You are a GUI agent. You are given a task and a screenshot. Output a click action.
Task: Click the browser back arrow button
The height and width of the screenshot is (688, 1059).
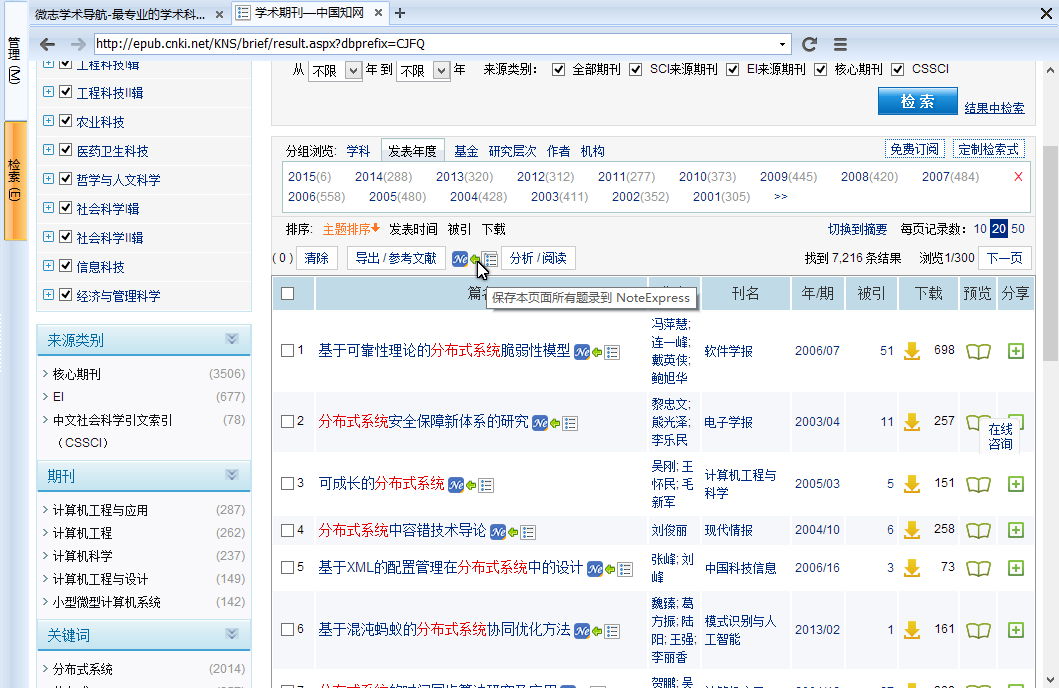47,44
